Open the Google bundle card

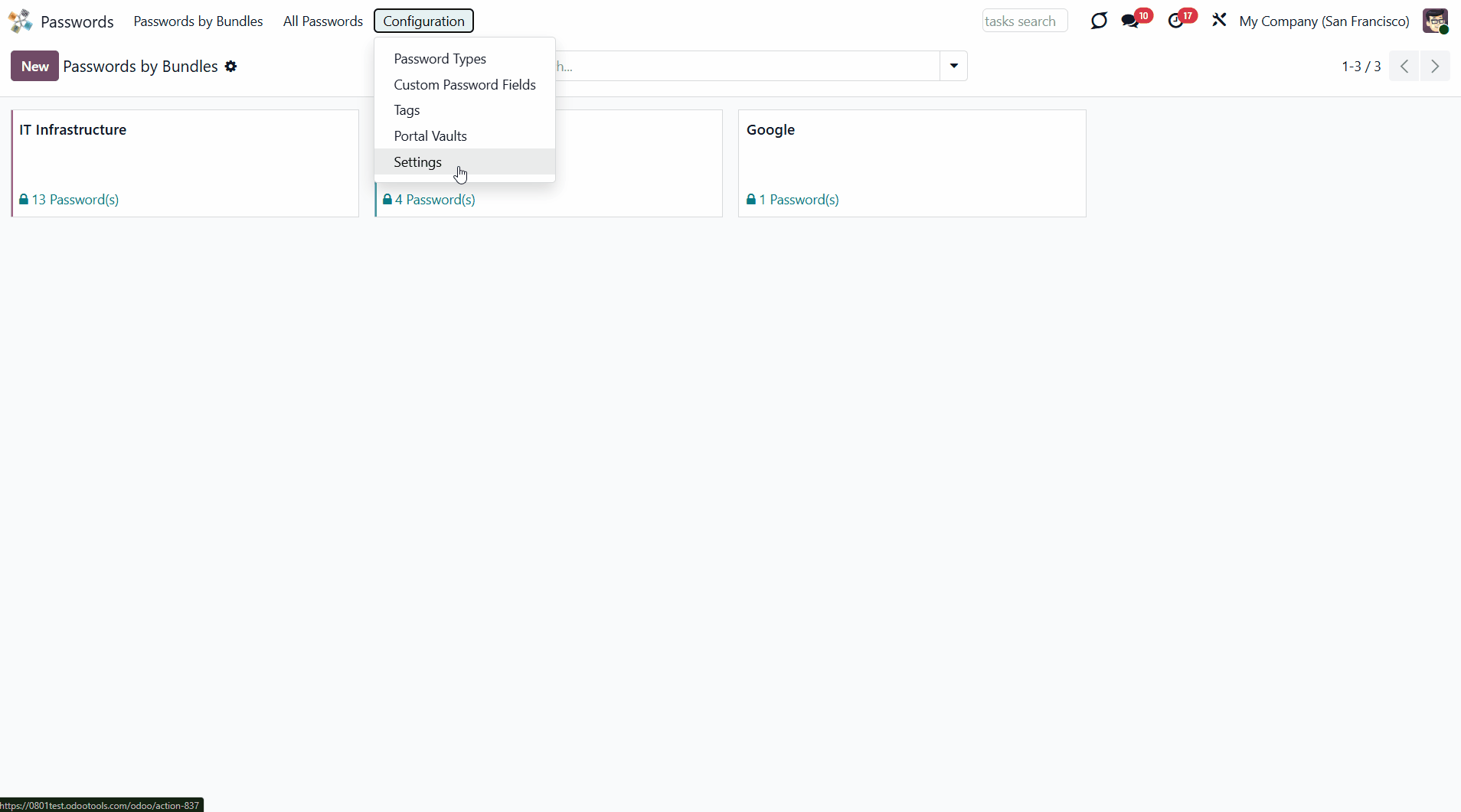911,153
